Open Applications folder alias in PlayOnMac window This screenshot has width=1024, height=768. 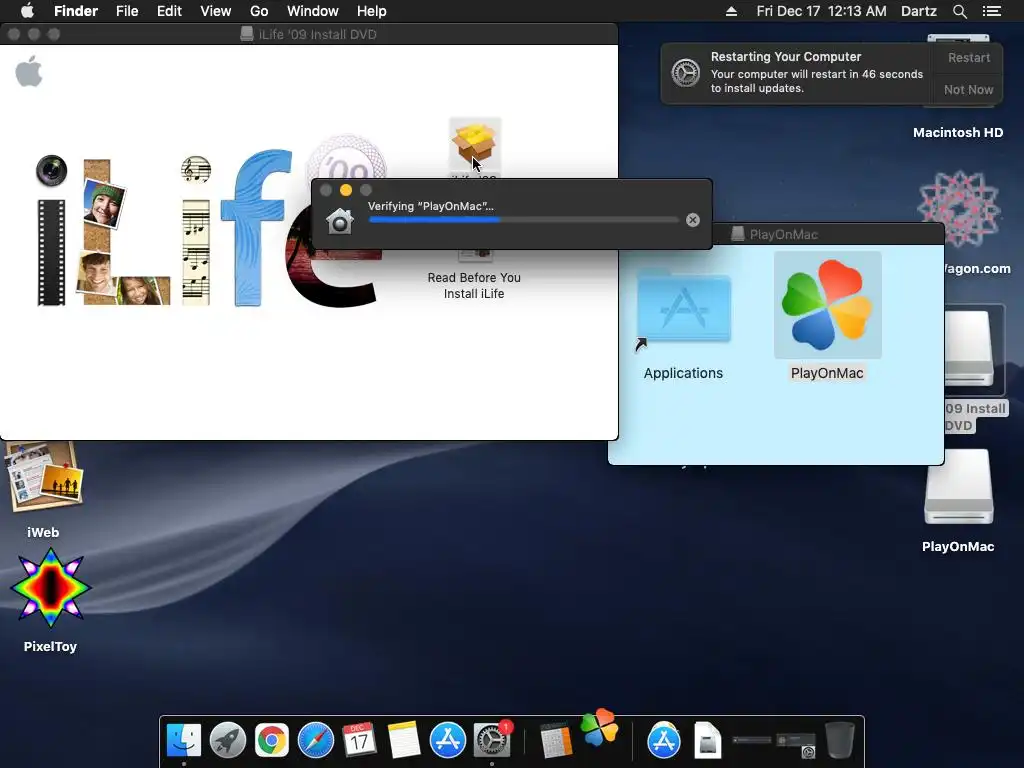[x=683, y=306]
